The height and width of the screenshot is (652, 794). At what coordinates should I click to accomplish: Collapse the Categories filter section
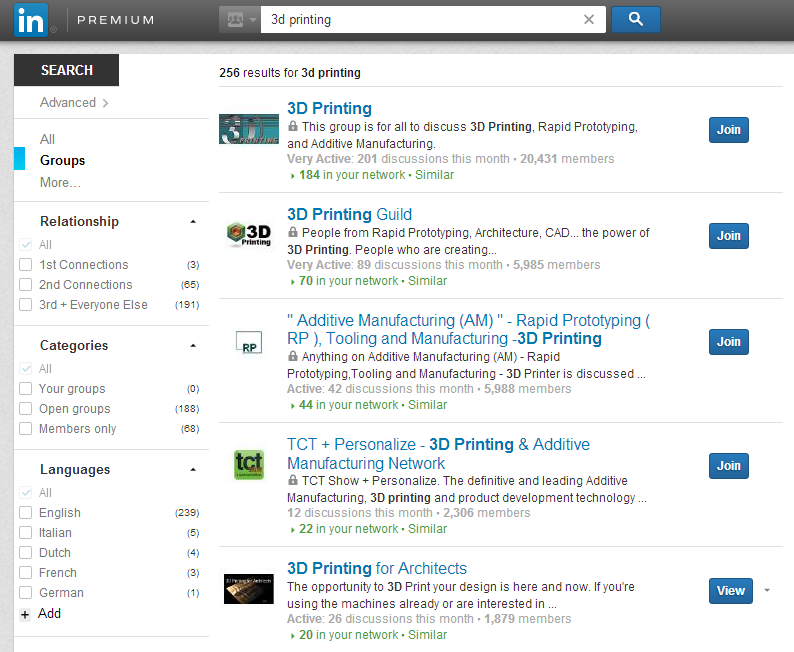[193, 346]
